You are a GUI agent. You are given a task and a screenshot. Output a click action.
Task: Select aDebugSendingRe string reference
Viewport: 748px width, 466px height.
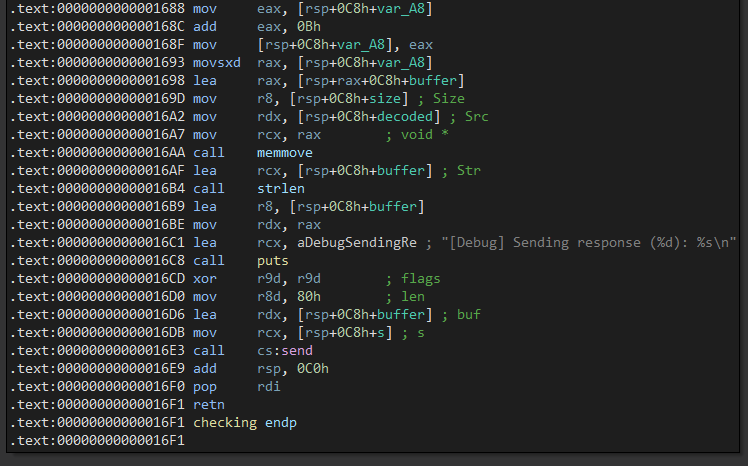[357, 242]
